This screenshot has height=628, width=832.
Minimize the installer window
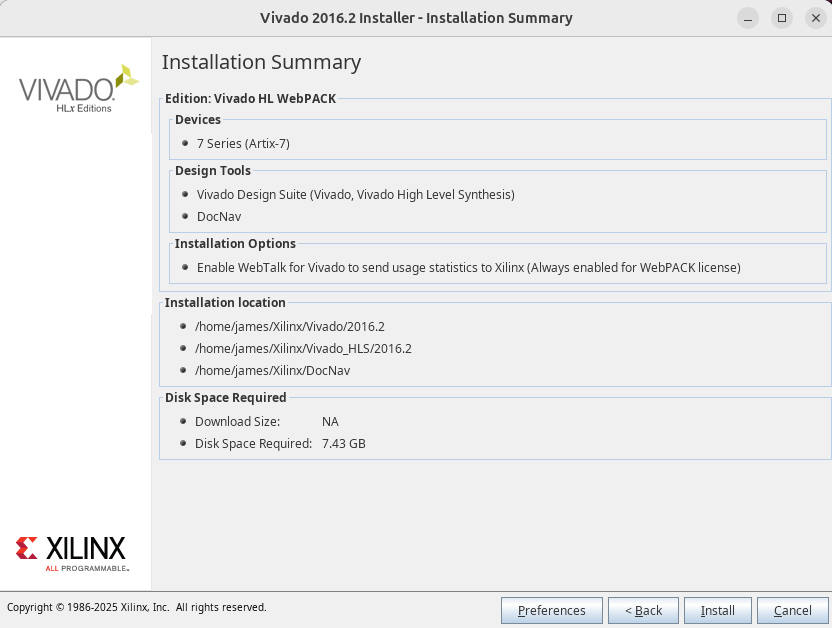tap(748, 18)
